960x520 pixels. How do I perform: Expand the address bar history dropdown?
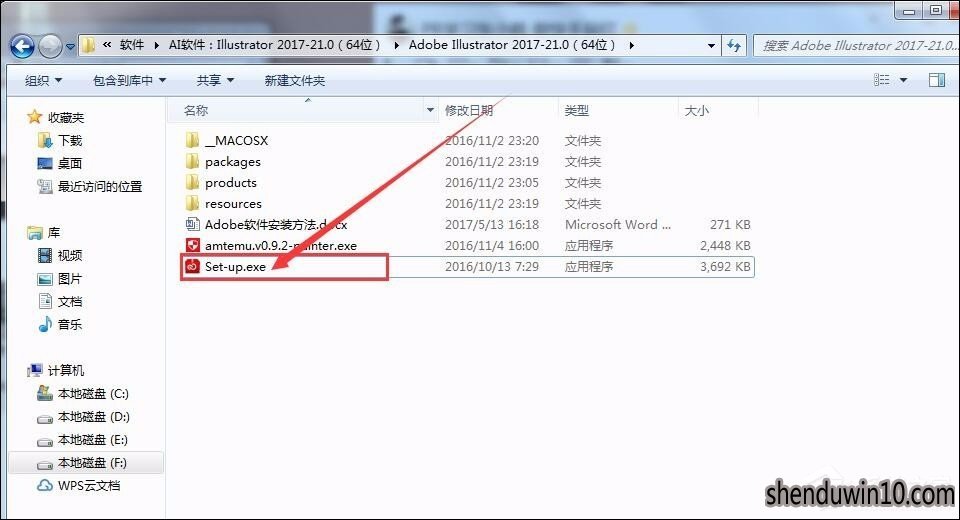pos(711,45)
